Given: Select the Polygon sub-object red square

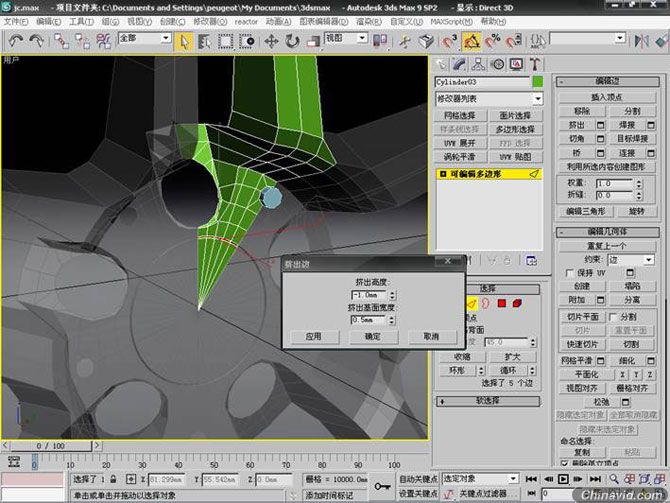Looking at the screenshot, I should (502, 303).
